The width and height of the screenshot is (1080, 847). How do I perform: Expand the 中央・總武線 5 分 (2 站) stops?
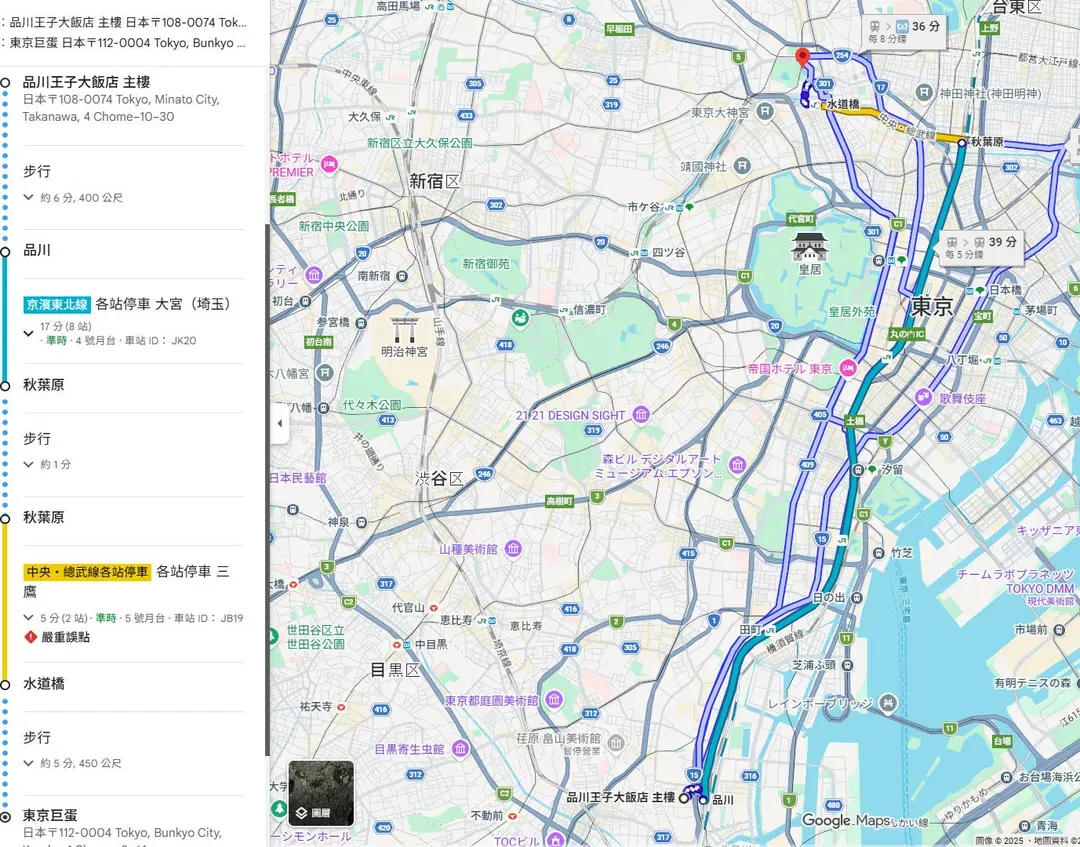(x=29, y=618)
